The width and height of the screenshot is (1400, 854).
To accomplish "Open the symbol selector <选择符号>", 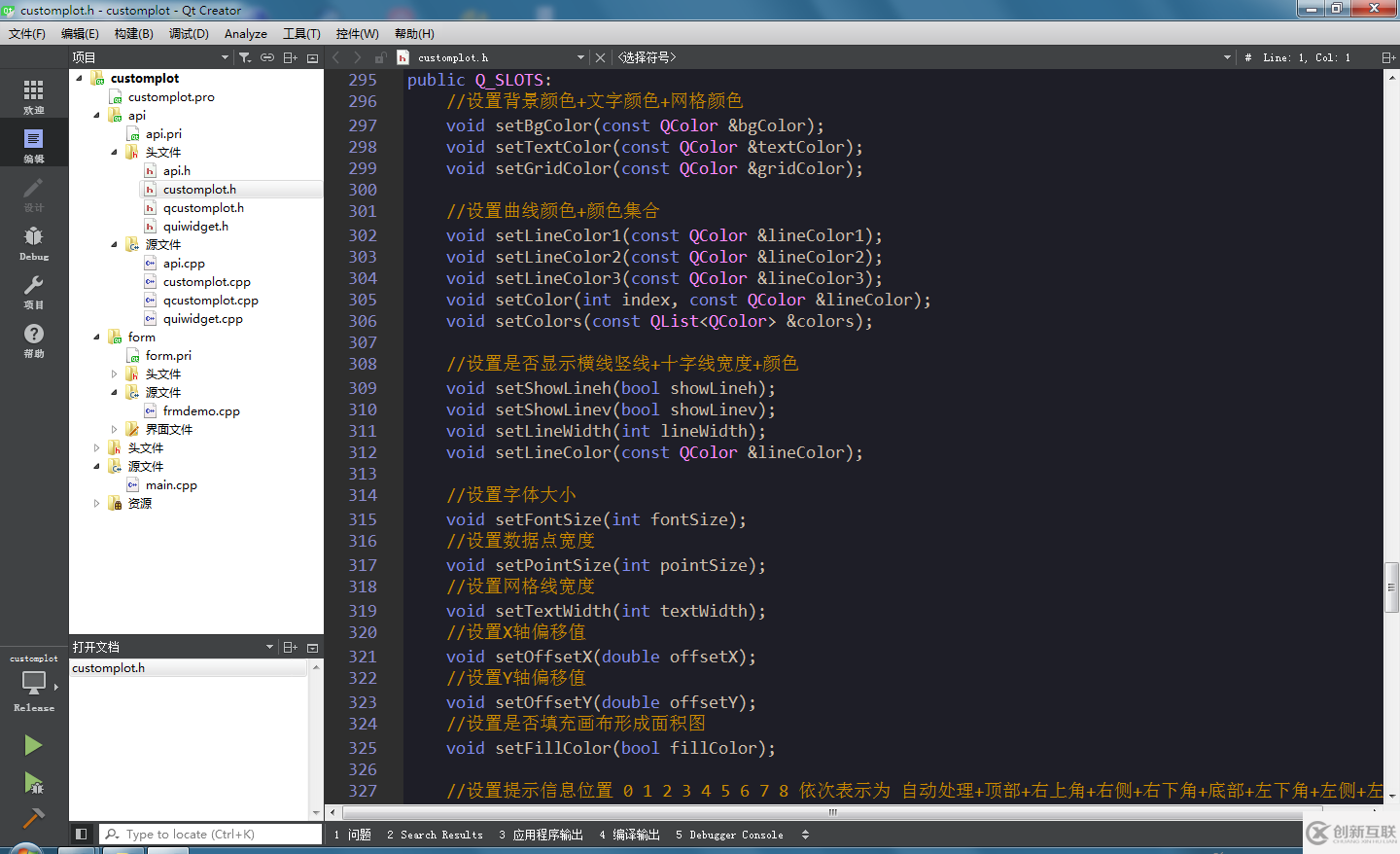I will point(924,57).
